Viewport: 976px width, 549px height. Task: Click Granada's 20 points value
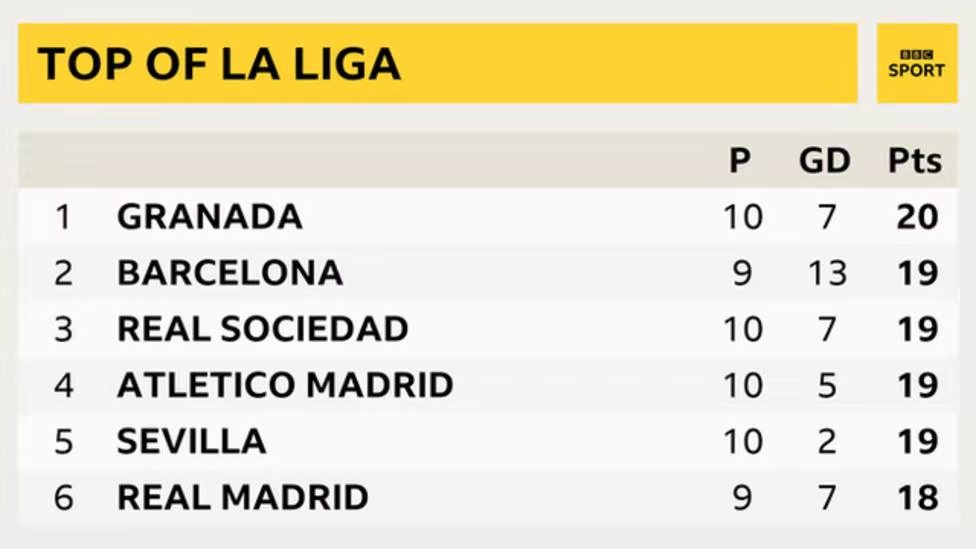click(917, 216)
